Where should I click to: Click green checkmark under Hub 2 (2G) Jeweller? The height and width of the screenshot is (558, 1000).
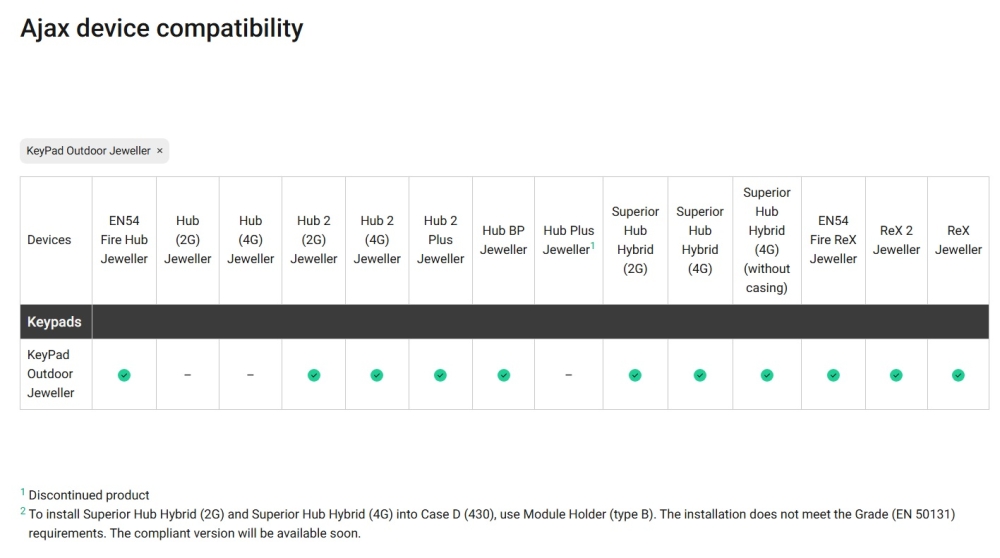coord(314,375)
